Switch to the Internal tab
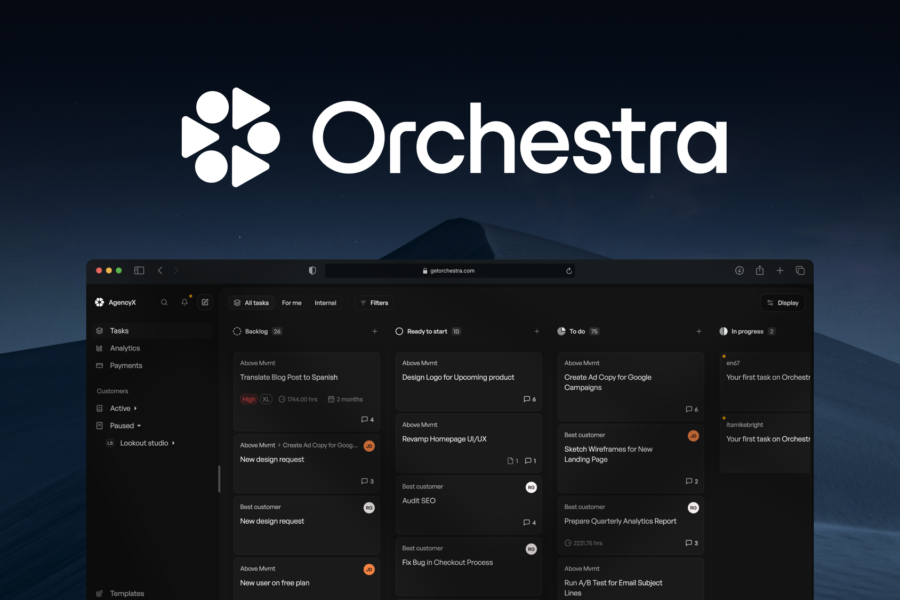The width and height of the screenshot is (900, 600). [x=325, y=303]
